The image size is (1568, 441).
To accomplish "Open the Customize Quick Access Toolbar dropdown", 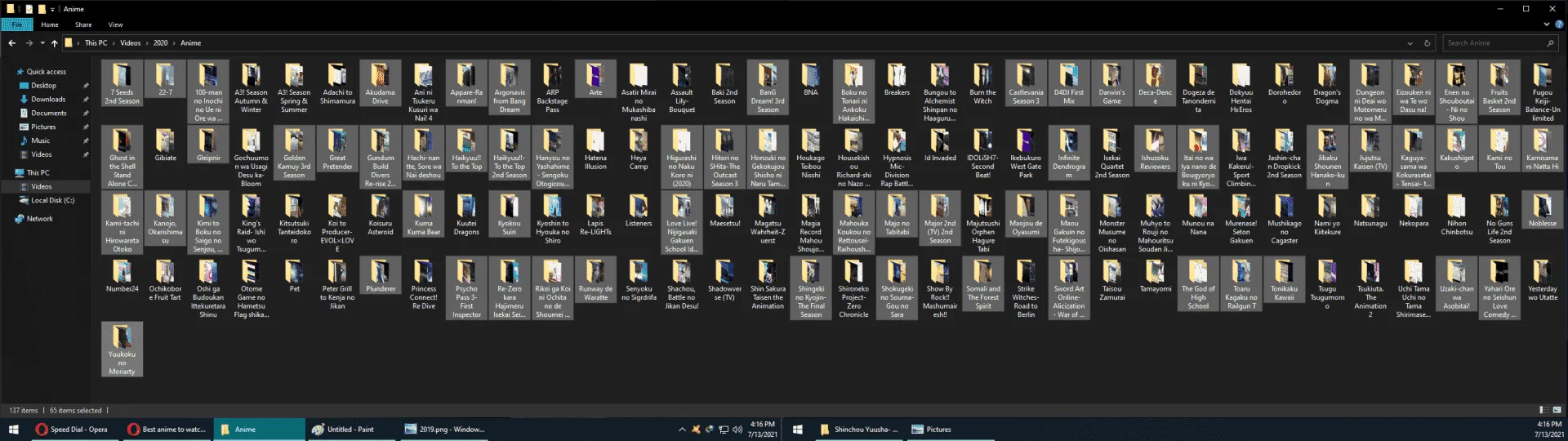I will tap(53, 9).
